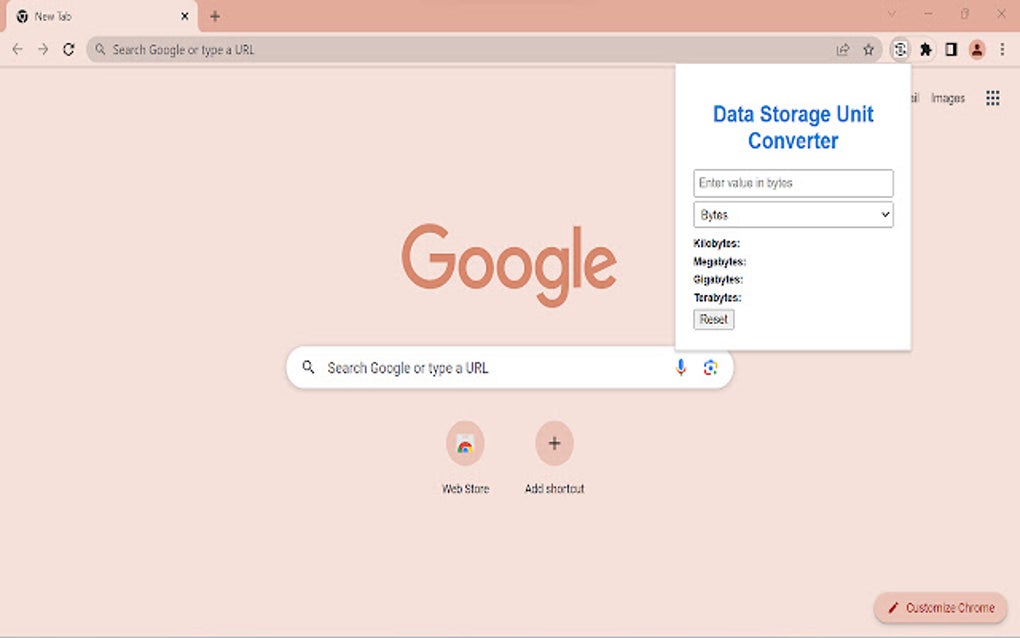Go back using the browser back arrow
Viewport: 1020px width, 638px height.
coord(18,49)
